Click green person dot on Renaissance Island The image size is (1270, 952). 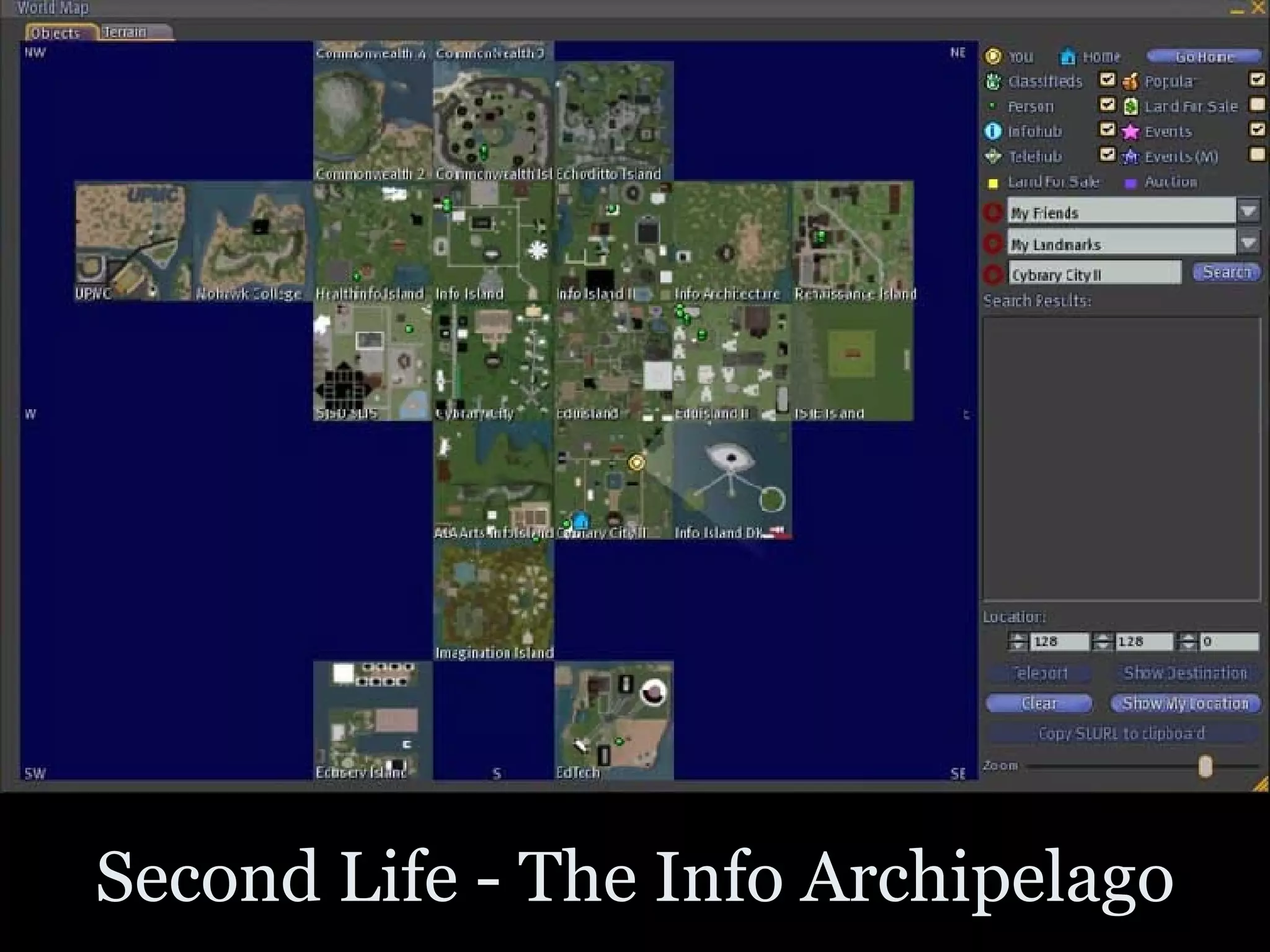tap(820, 236)
